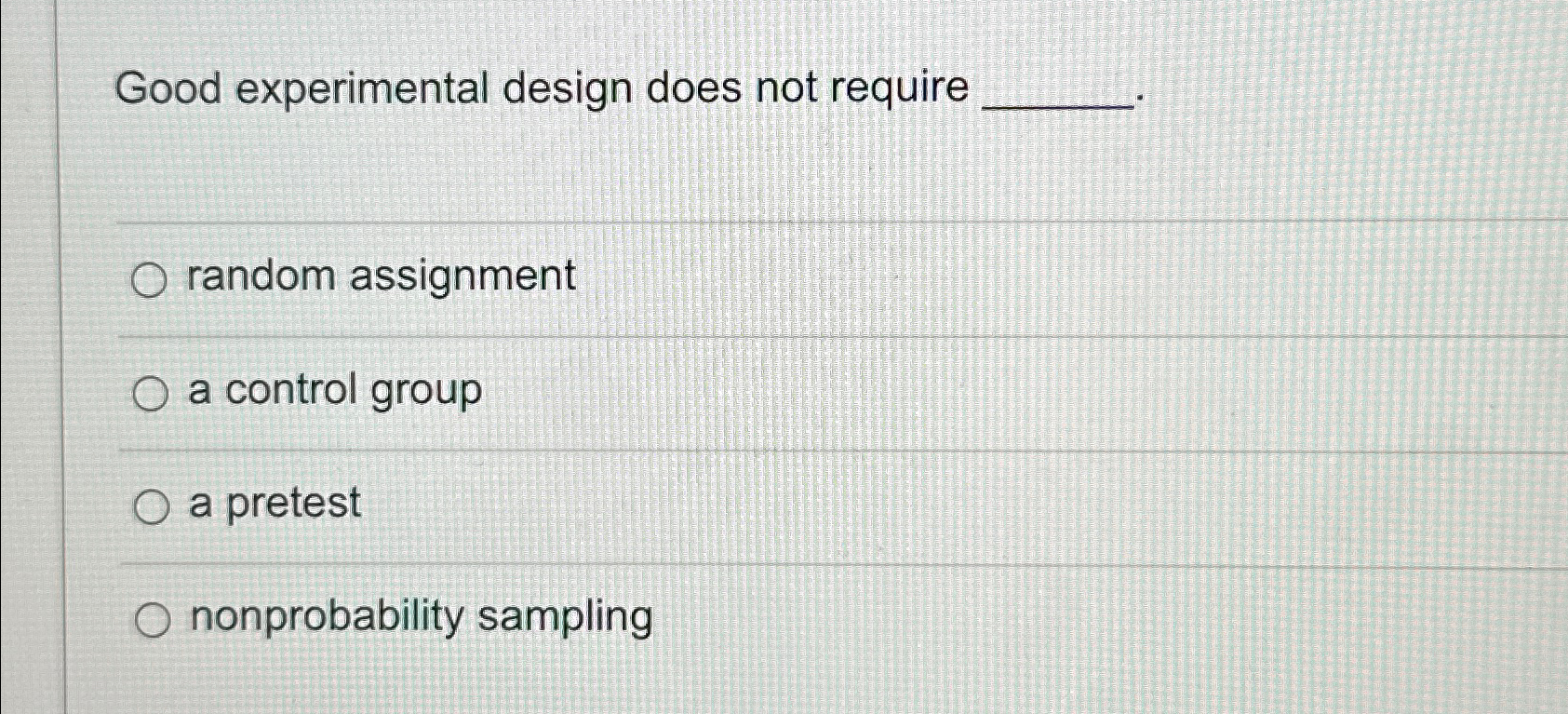Select the "nonprobability sampling" radio button
The width and height of the screenshot is (1568, 714).
coord(154,618)
